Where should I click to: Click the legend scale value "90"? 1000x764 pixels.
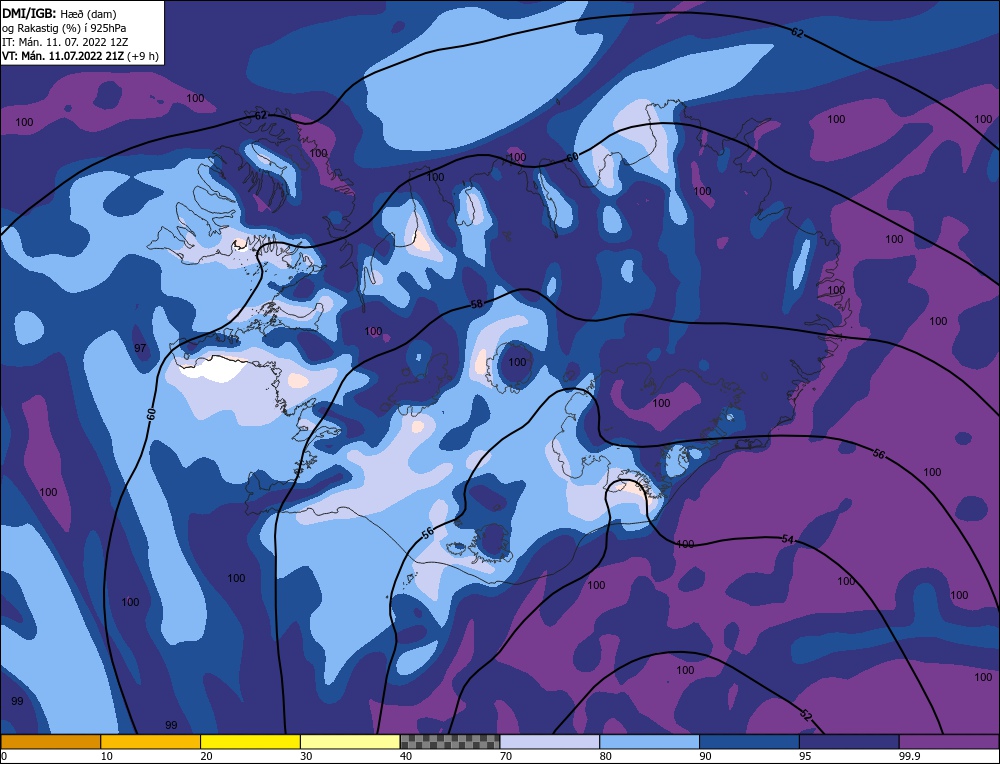pyautogui.click(x=706, y=756)
